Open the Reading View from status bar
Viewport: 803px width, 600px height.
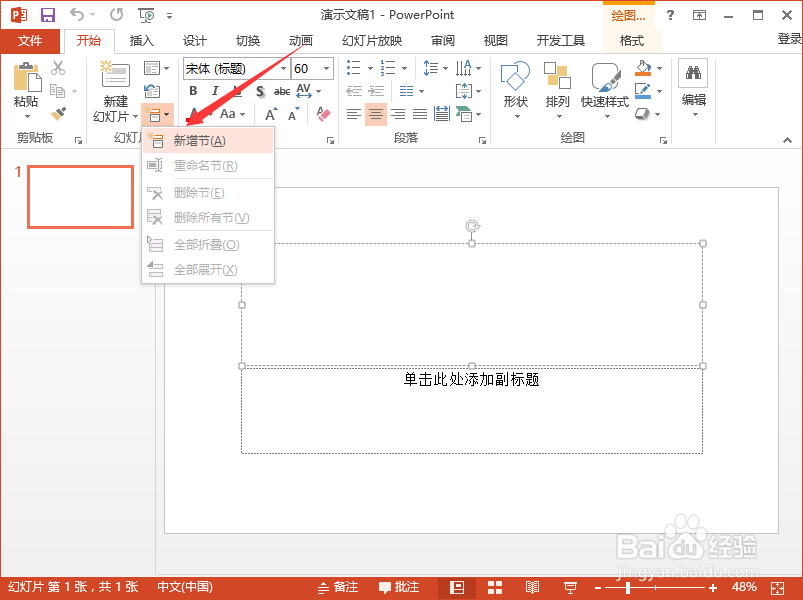point(531,587)
